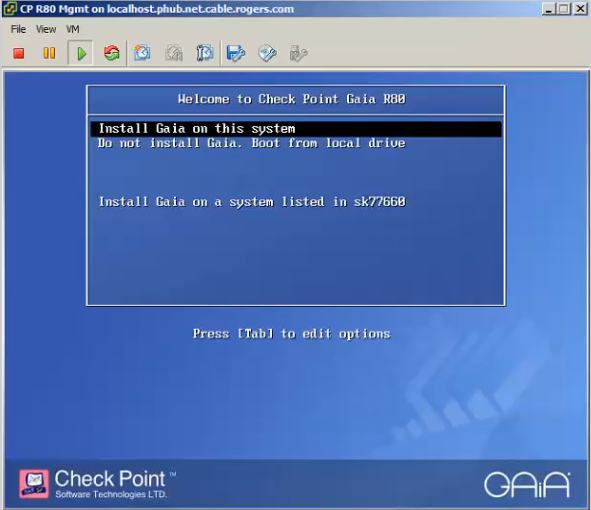This screenshot has width=591, height=510.
Task: Click the floppy disk connect icon
Action: (236, 53)
